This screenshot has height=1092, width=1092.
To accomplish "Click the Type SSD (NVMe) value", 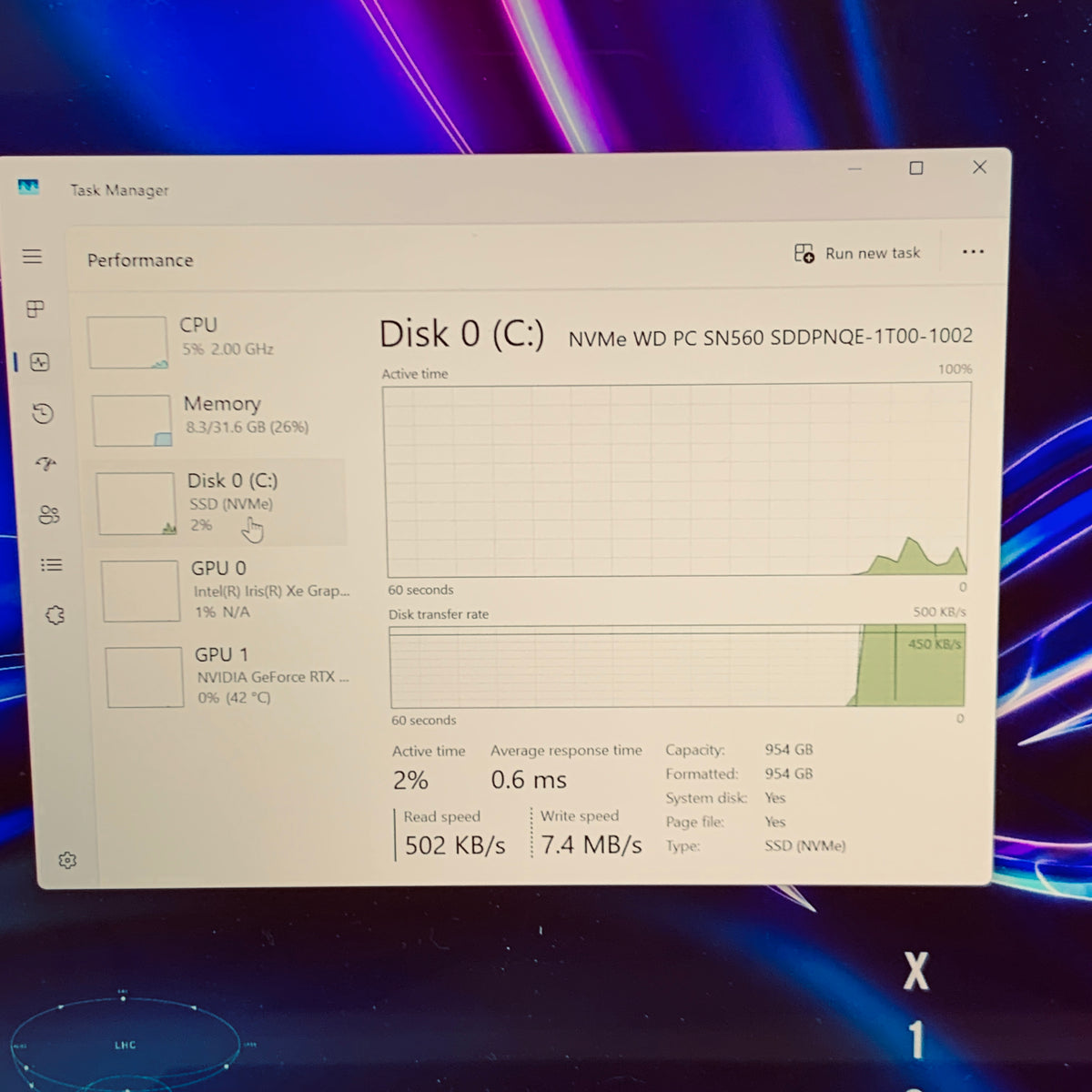I will [x=805, y=845].
